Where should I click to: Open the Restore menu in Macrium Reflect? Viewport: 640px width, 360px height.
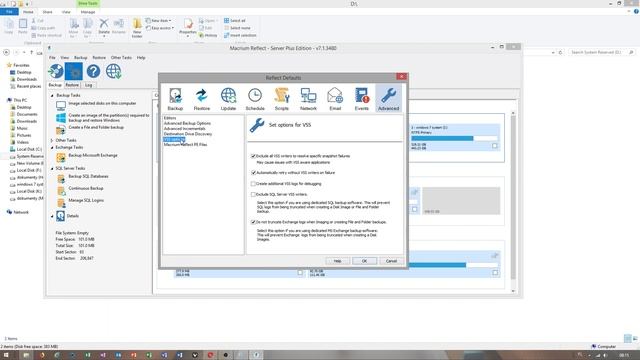click(x=99, y=58)
